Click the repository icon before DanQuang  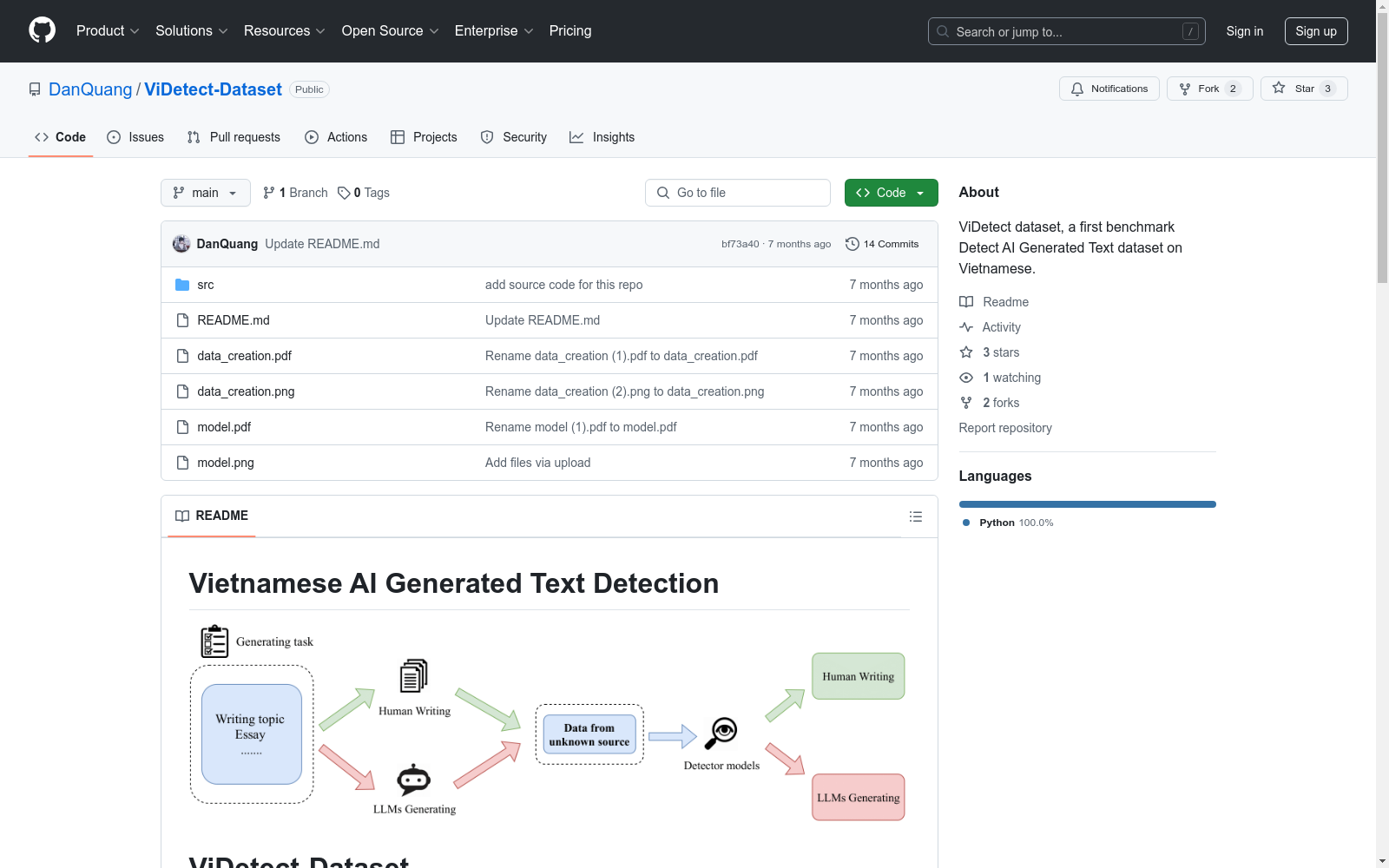(35, 89)
